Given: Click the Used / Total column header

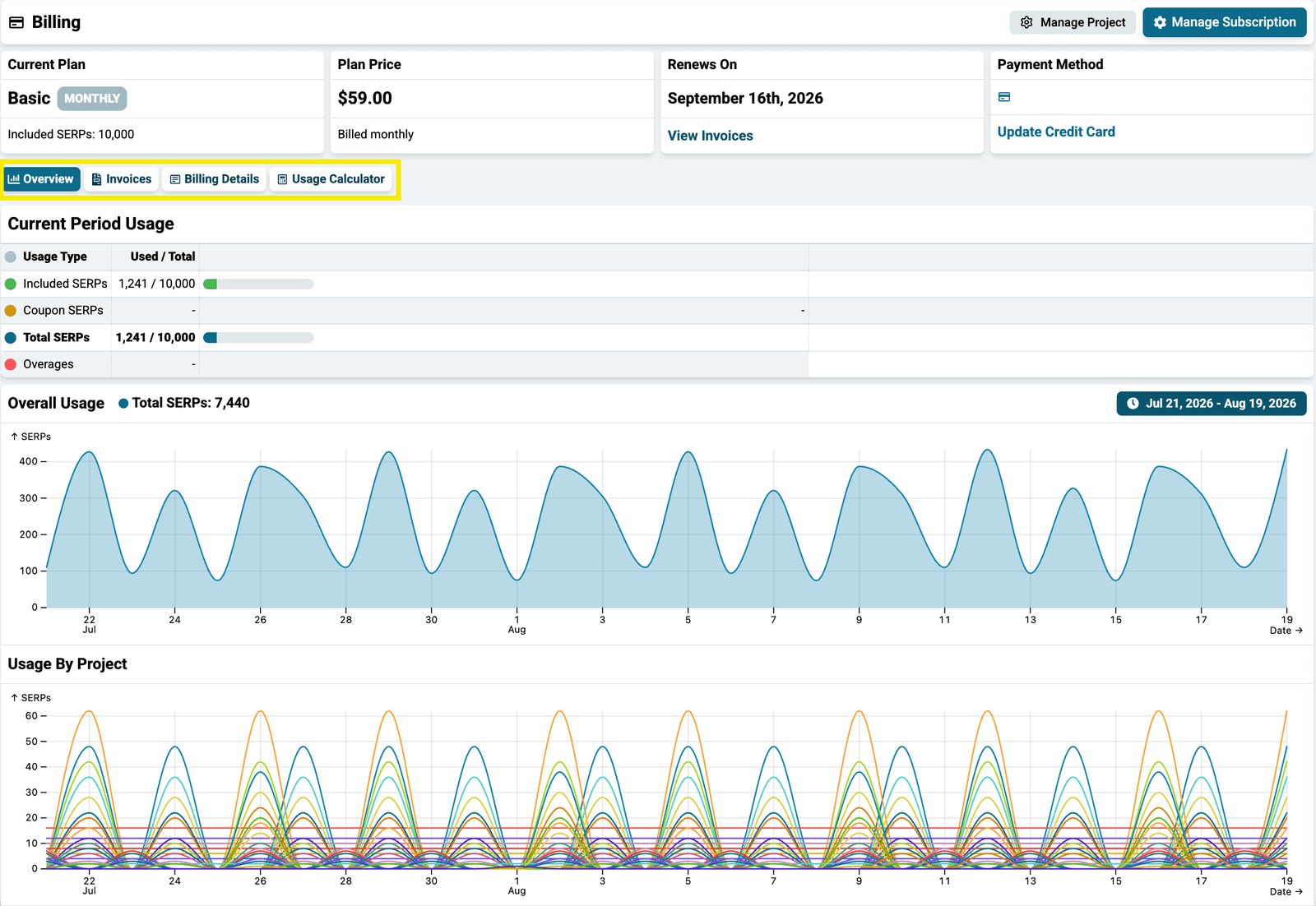Looking at the screenshot, I should (x=163, y=257).
